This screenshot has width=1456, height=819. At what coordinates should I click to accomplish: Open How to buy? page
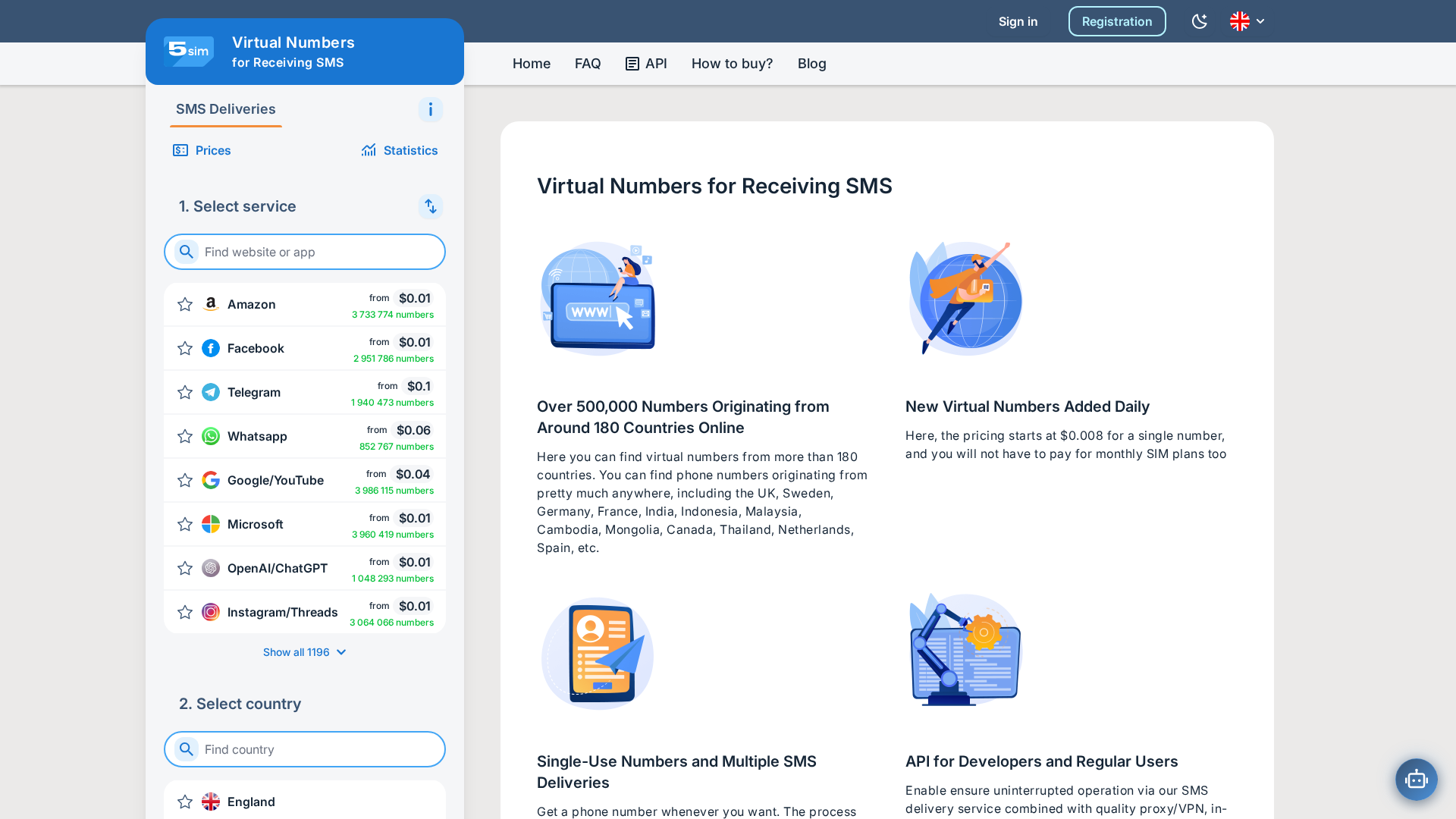[x=733, y=64]
